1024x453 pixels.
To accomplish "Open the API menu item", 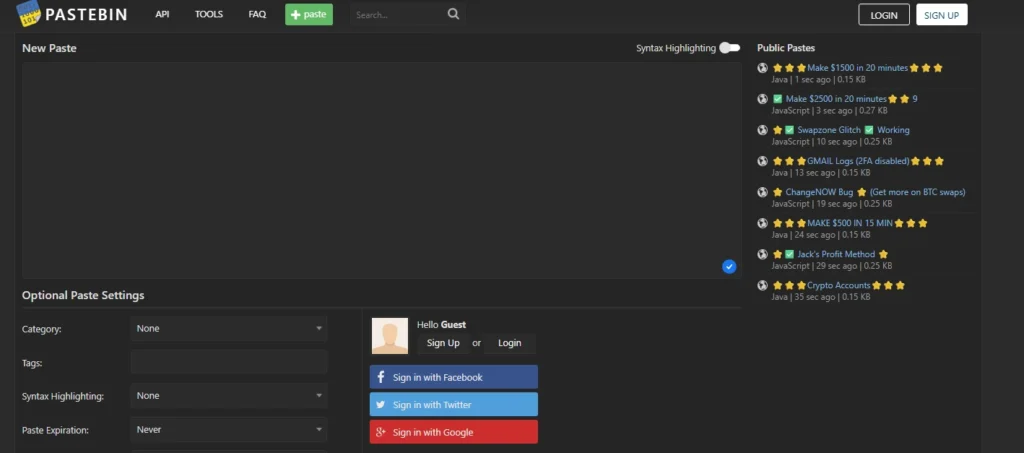I will tap(162, 15).
